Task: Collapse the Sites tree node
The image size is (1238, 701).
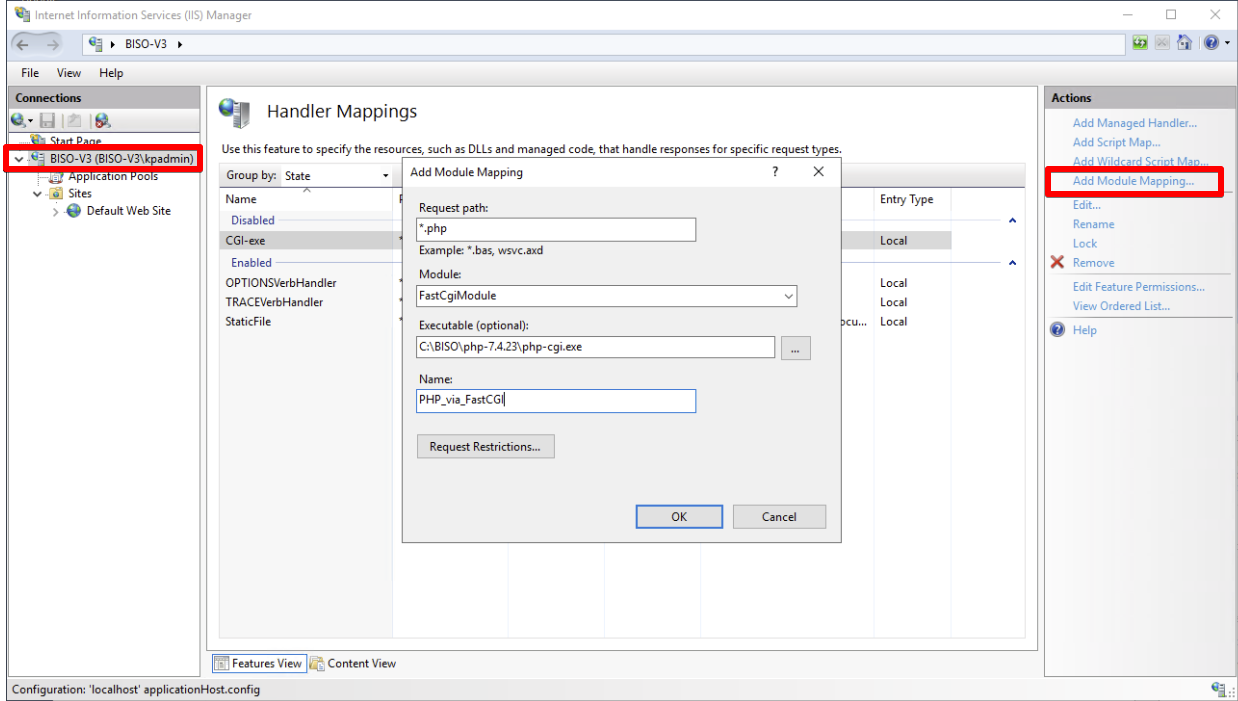Action: tap(38, 194)
